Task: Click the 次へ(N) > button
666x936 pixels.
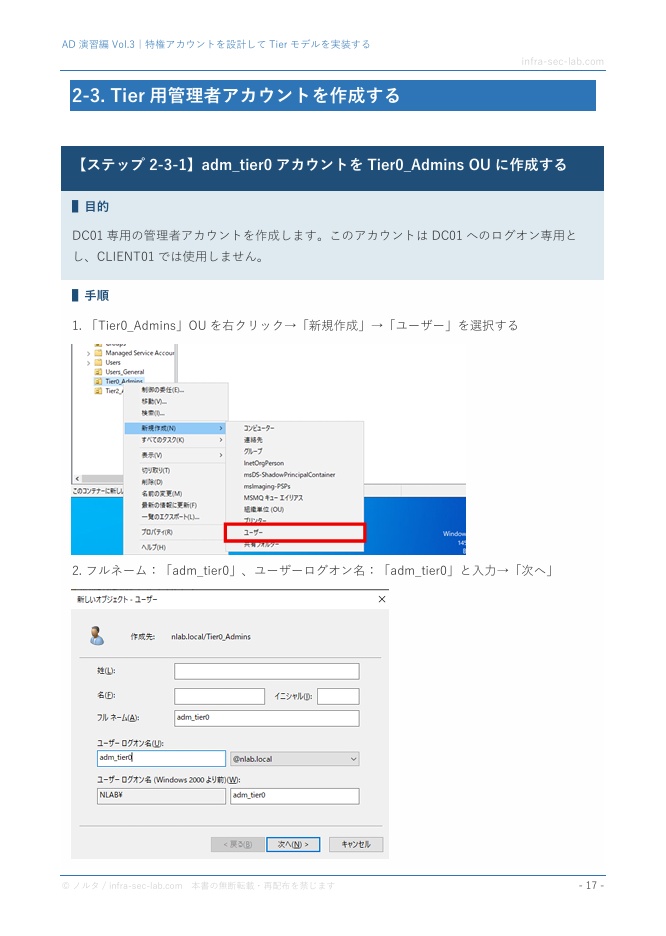Action: tap(292, 844)
